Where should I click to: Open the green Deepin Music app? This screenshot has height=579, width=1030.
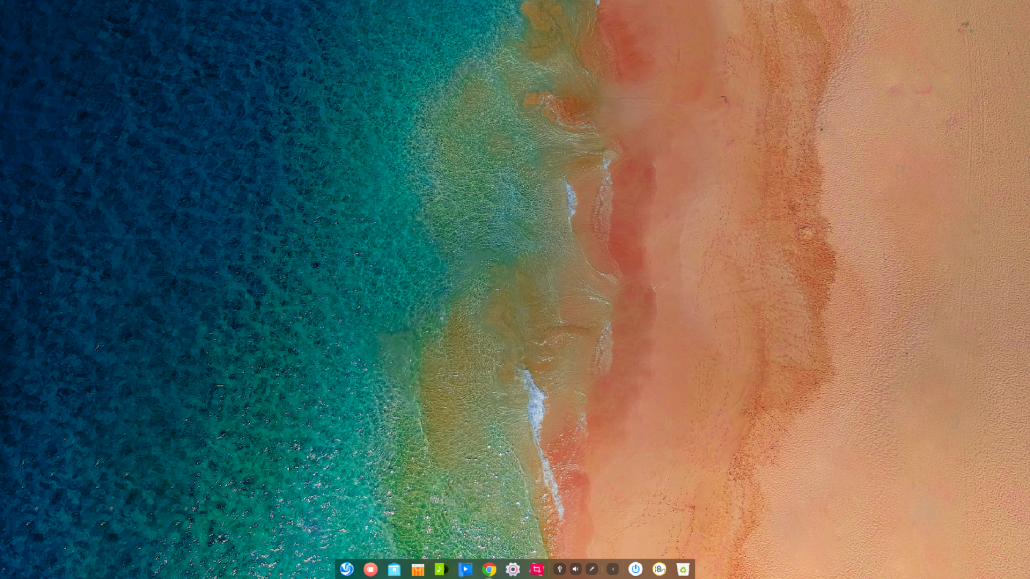(x=441, y=569)
